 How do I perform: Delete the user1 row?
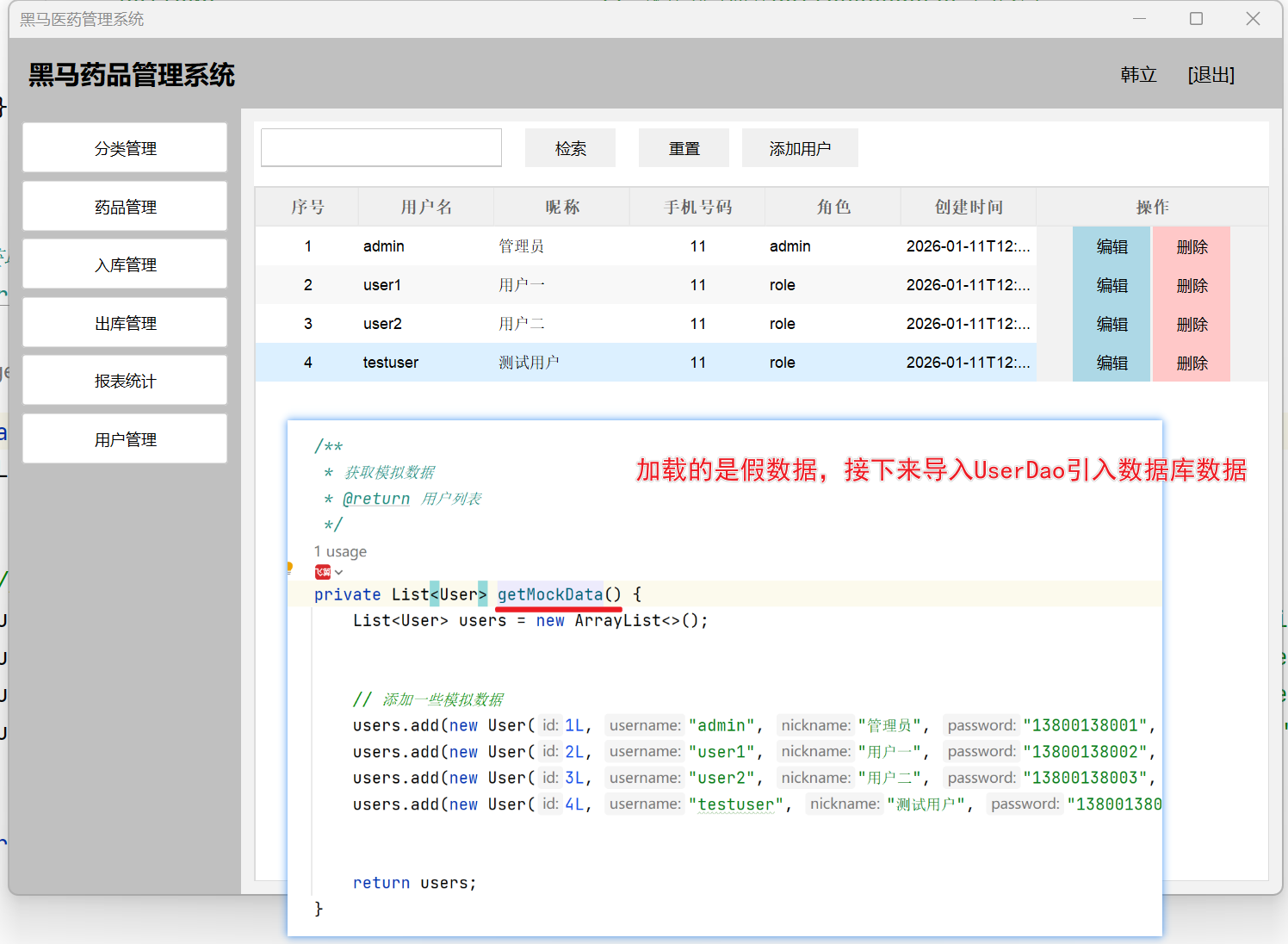1192,285
